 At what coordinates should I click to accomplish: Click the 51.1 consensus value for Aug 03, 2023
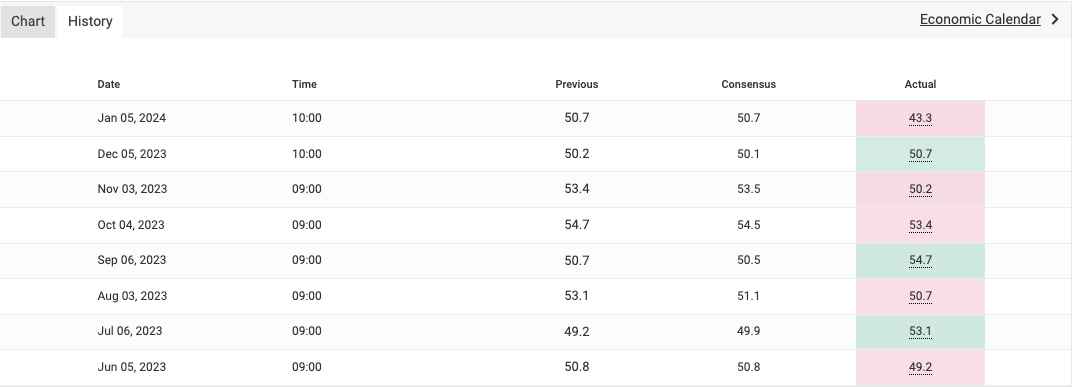point(748,295)
